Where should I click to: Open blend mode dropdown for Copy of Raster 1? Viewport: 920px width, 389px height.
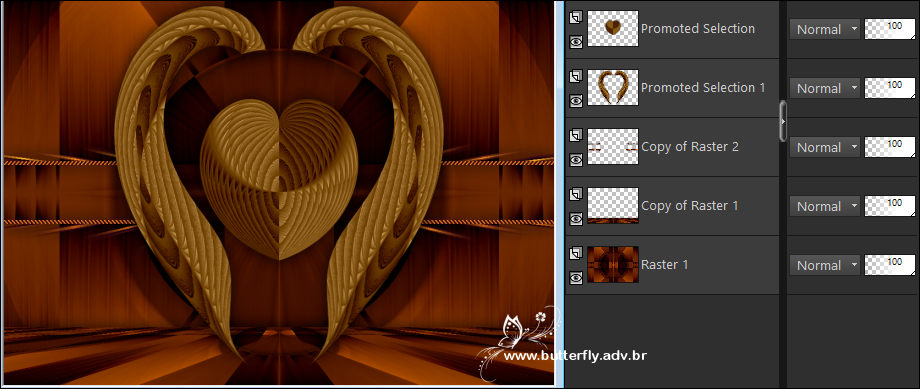824,207
